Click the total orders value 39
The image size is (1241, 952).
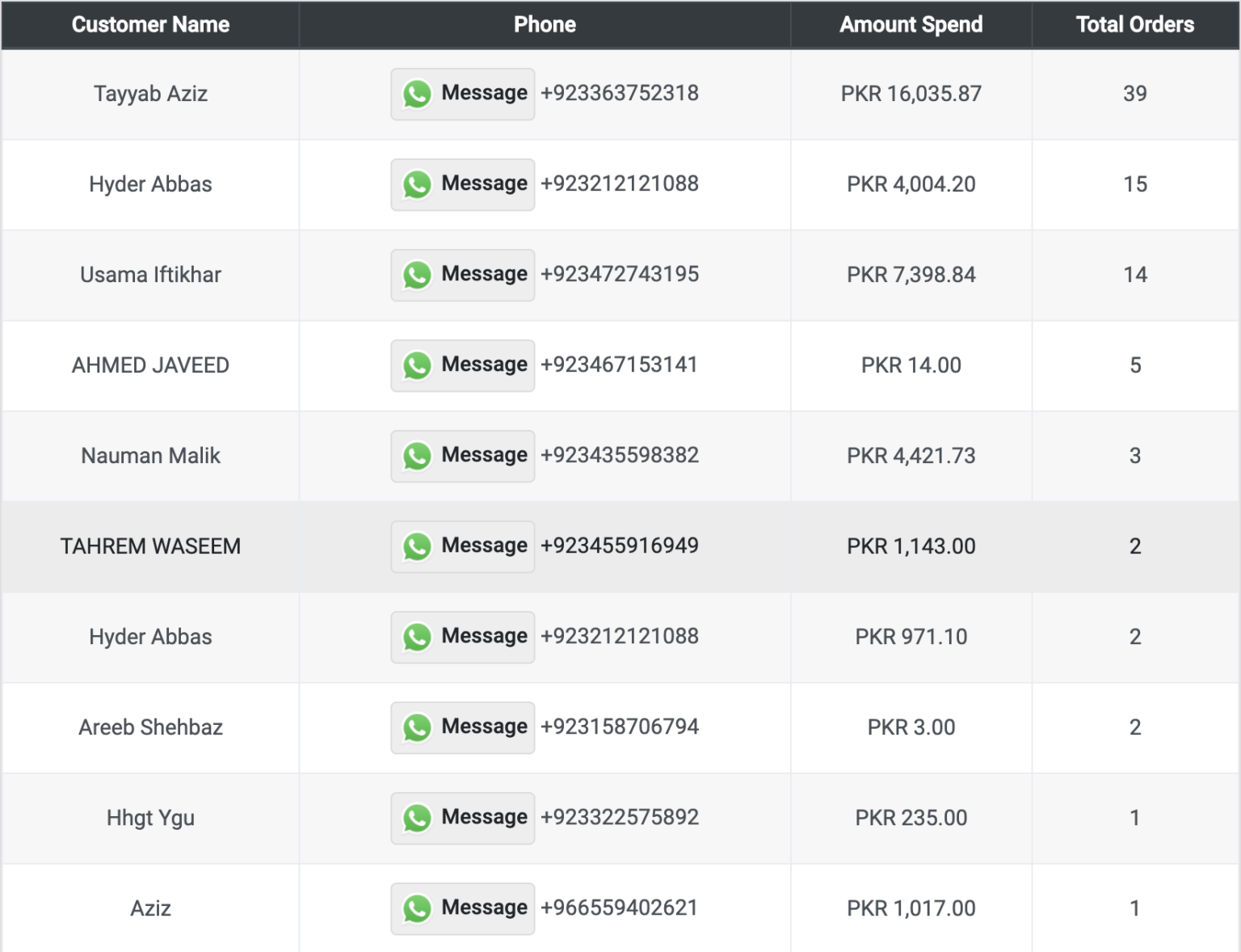tap(1134, 94)
